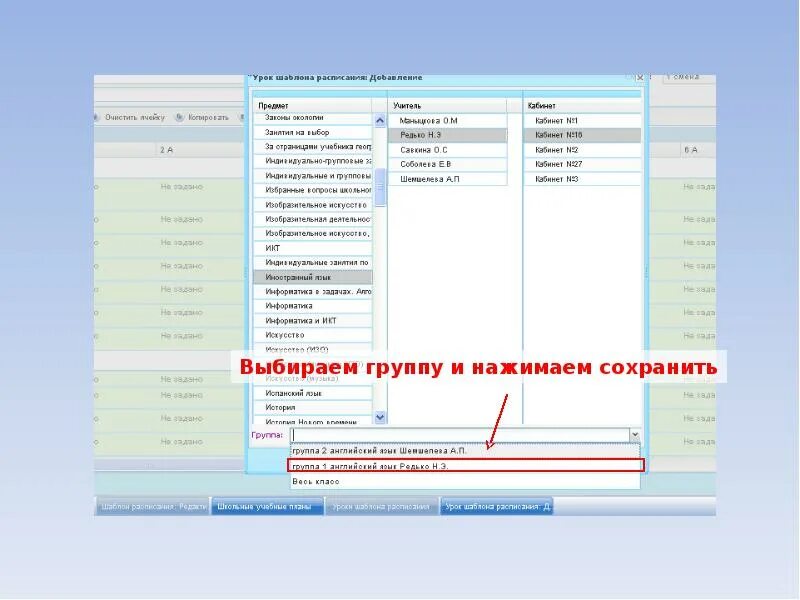Image resolution: width=800 pixels, height=600 pixels.
Task: Switch to the Уроки шаблона расписания tab
Action: click(382, 507)
